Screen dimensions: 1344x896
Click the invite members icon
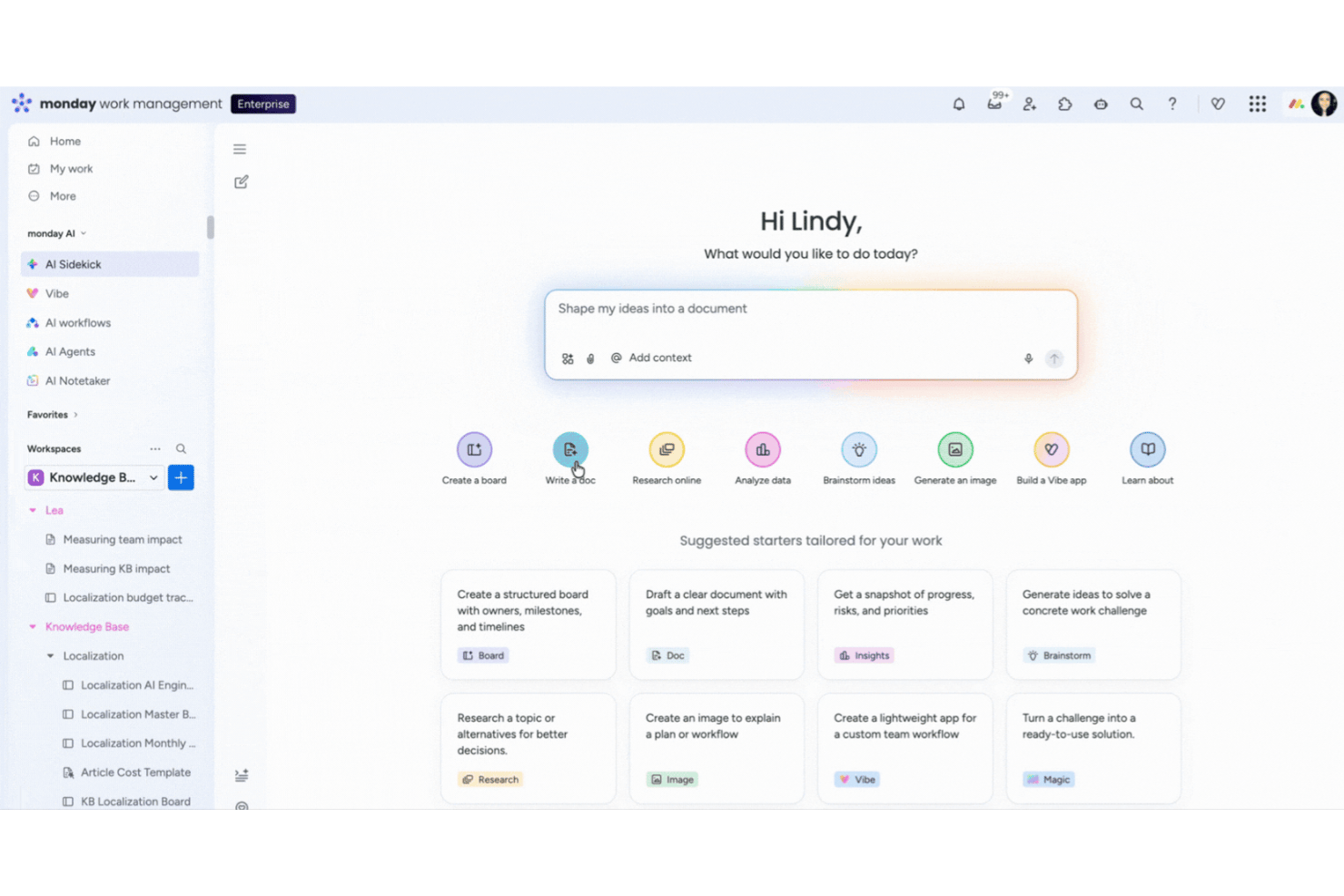[x=1029, y=104]
